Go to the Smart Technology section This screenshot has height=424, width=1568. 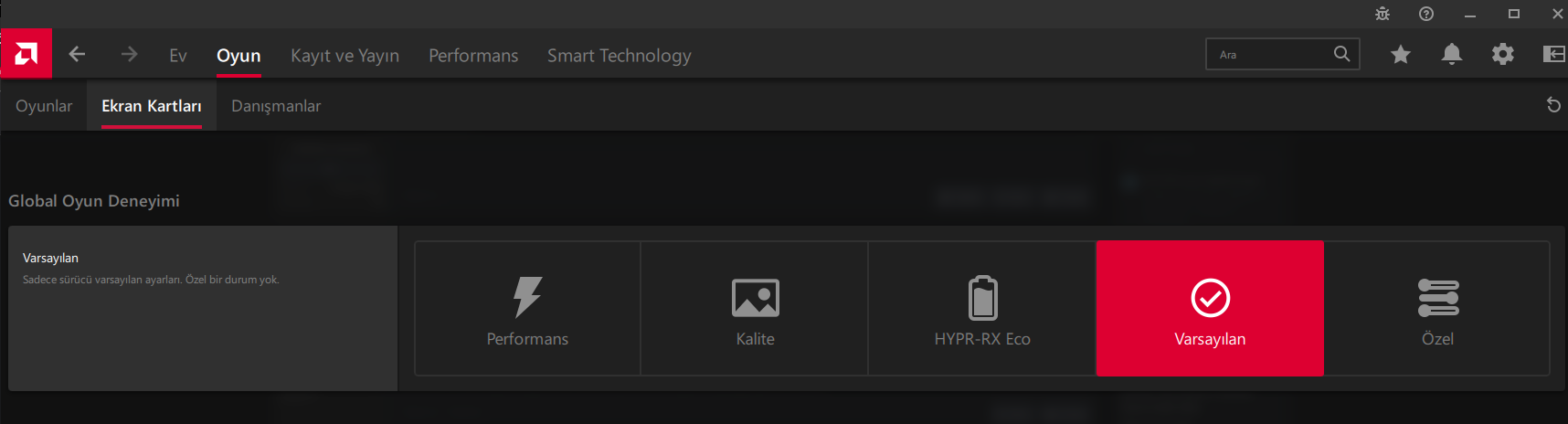[x=619, y=56]
